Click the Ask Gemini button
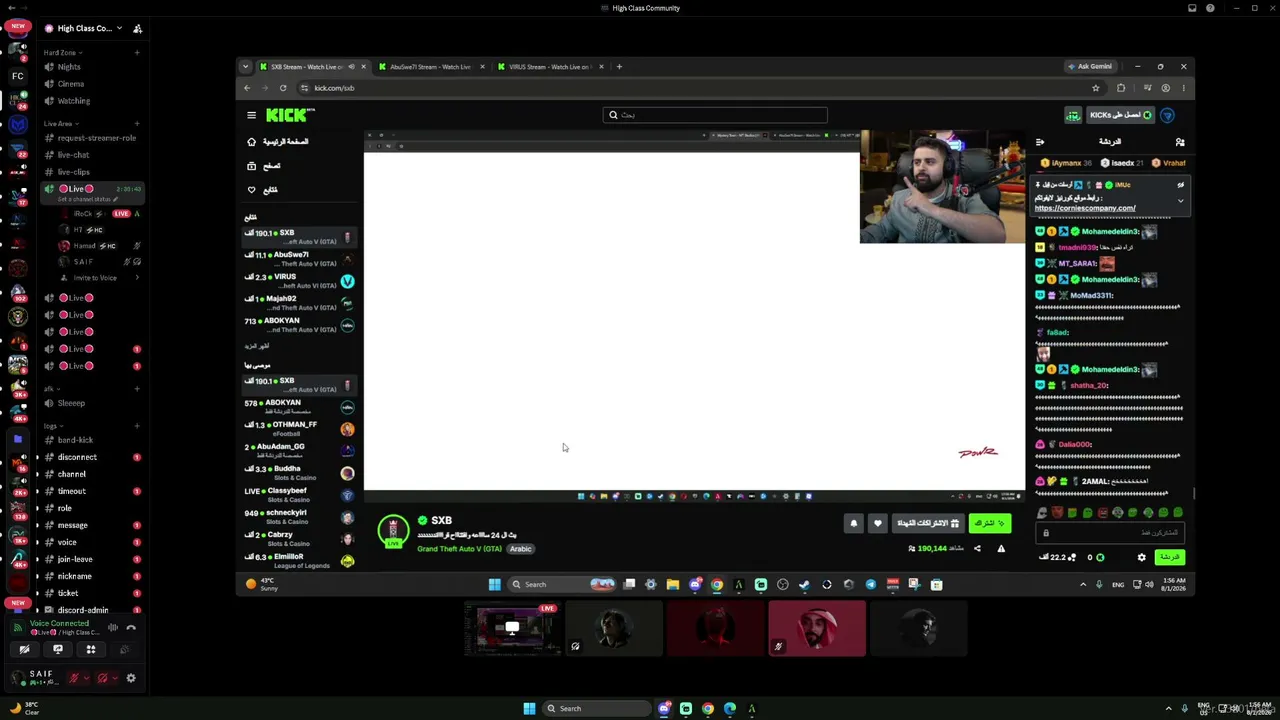Viewport: 1280px width, 720px height. tap(1090, 67)
